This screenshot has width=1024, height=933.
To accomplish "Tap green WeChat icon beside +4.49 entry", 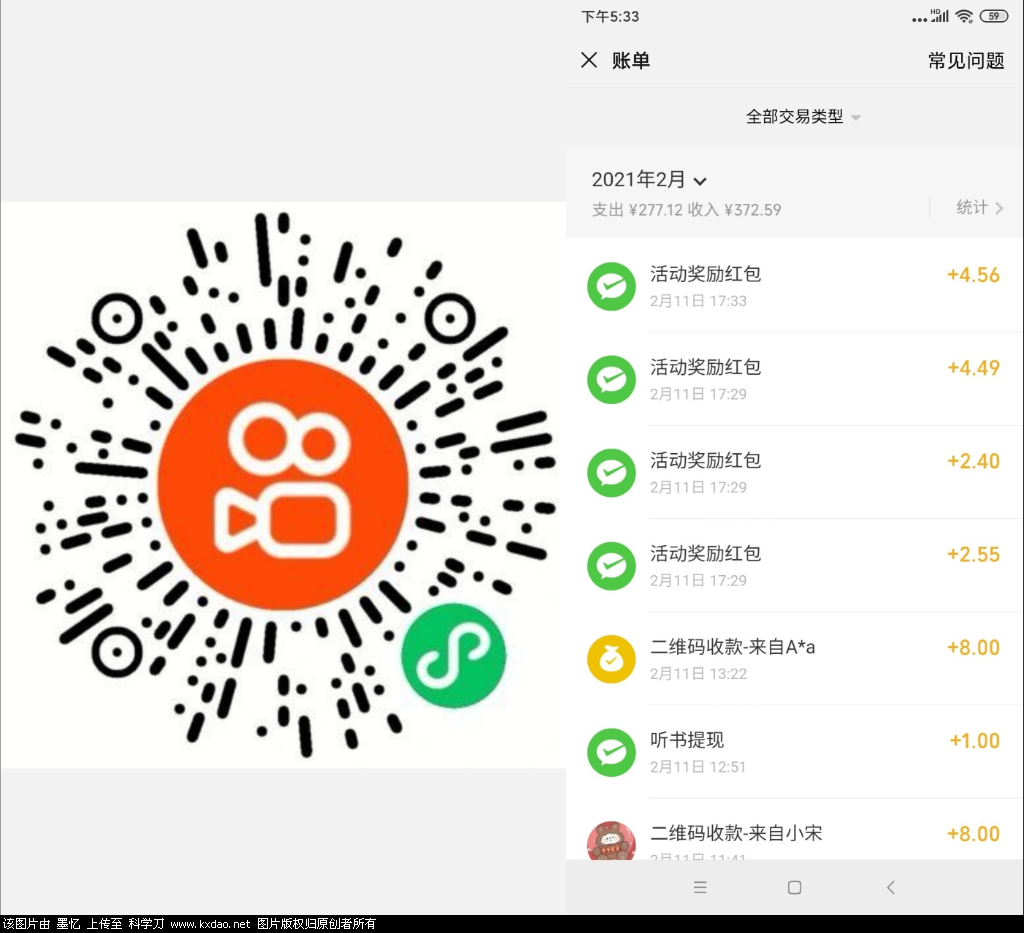I will [611, 379].
